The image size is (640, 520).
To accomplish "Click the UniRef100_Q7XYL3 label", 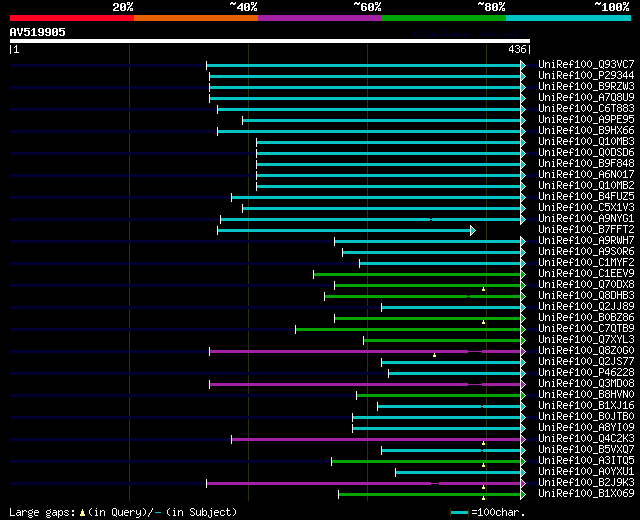I will click(x=586, y=340).
